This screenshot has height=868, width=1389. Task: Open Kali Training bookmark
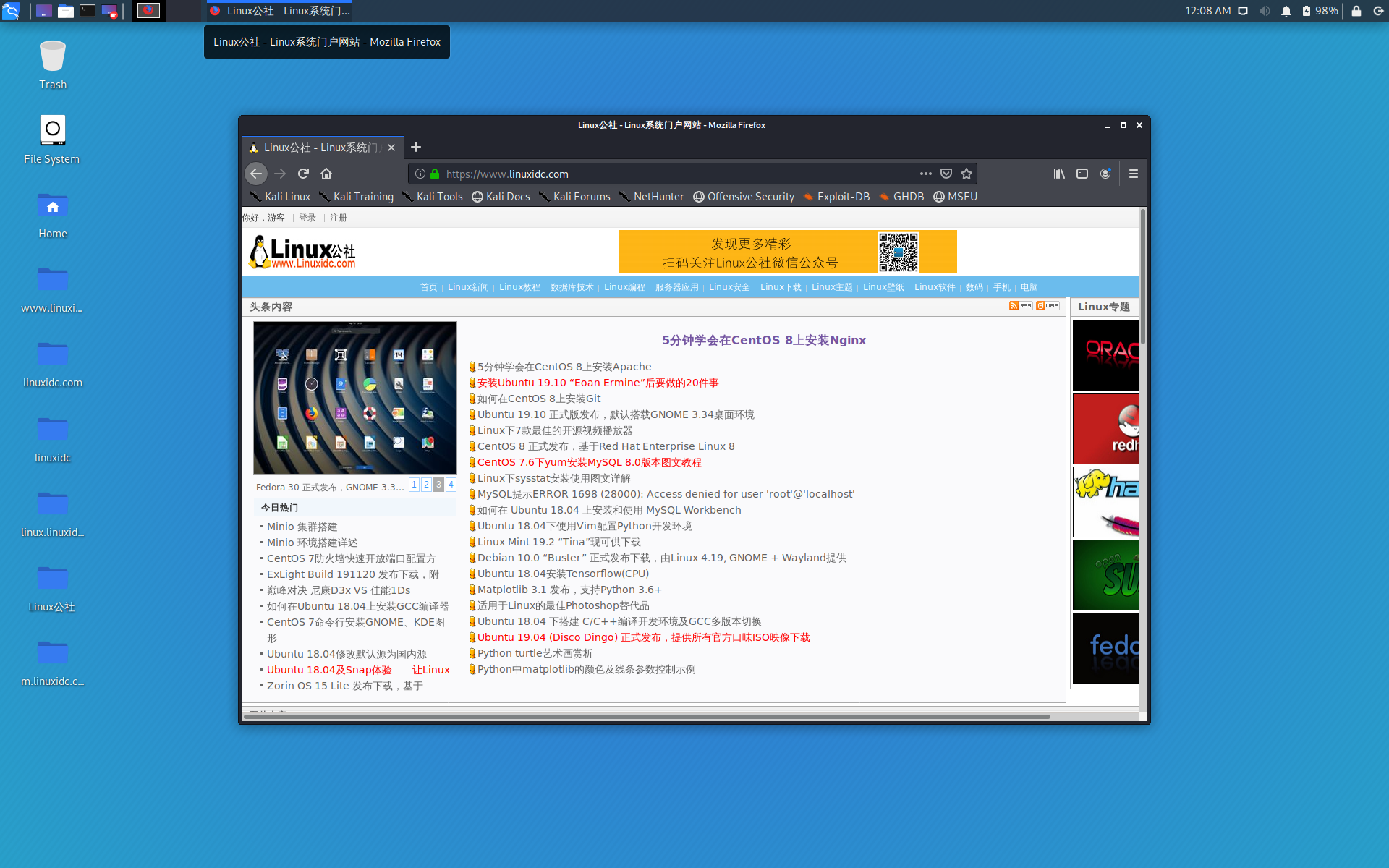(x=356, y=197)
